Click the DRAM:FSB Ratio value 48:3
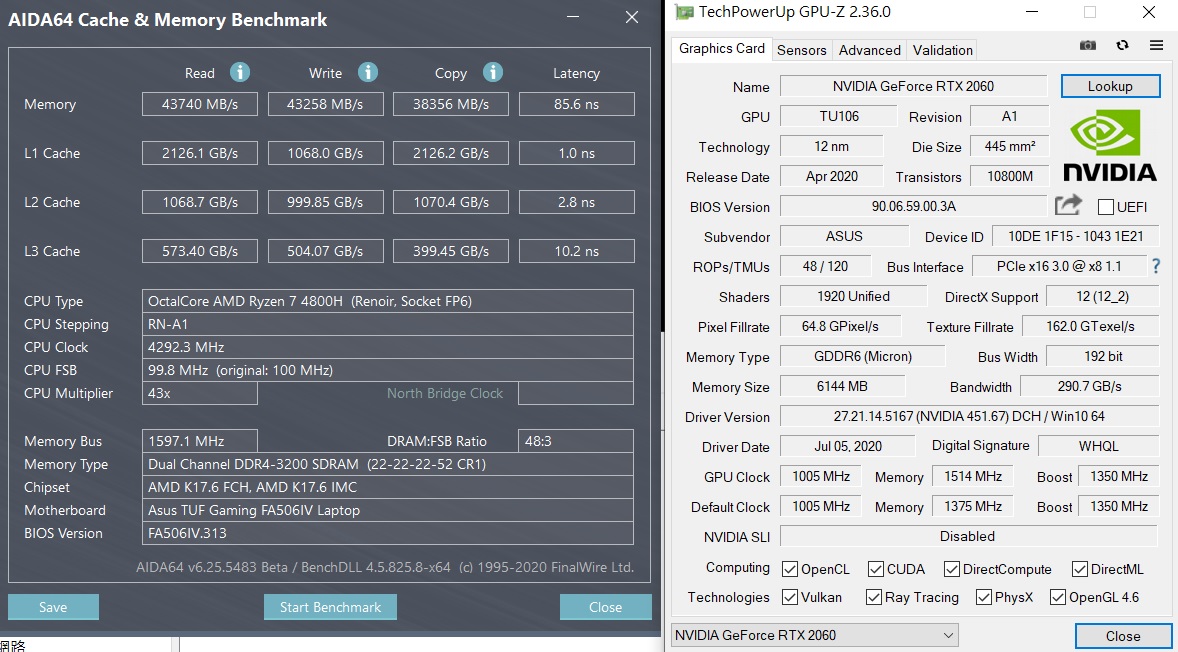 point(576,441)
